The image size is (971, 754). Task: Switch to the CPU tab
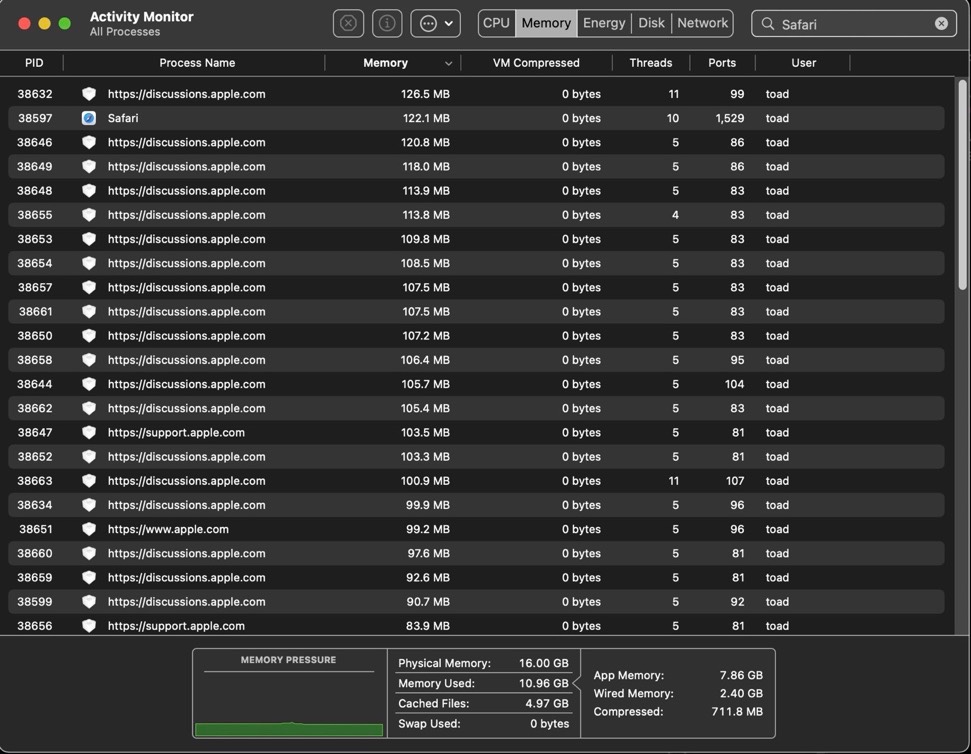pyautogui.click(x=496, y=23)
